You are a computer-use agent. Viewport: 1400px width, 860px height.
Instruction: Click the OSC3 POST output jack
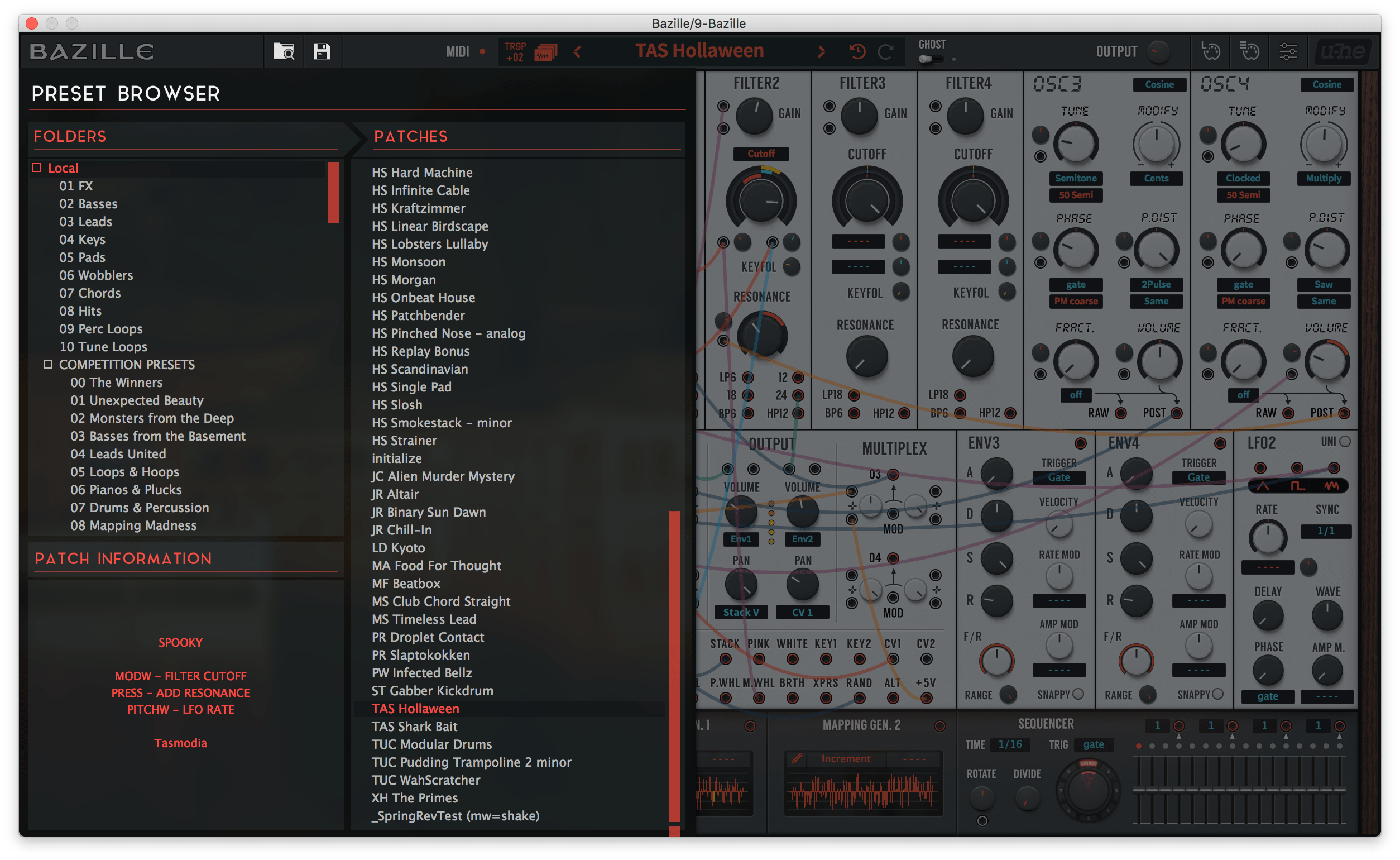click(1177, 413)
